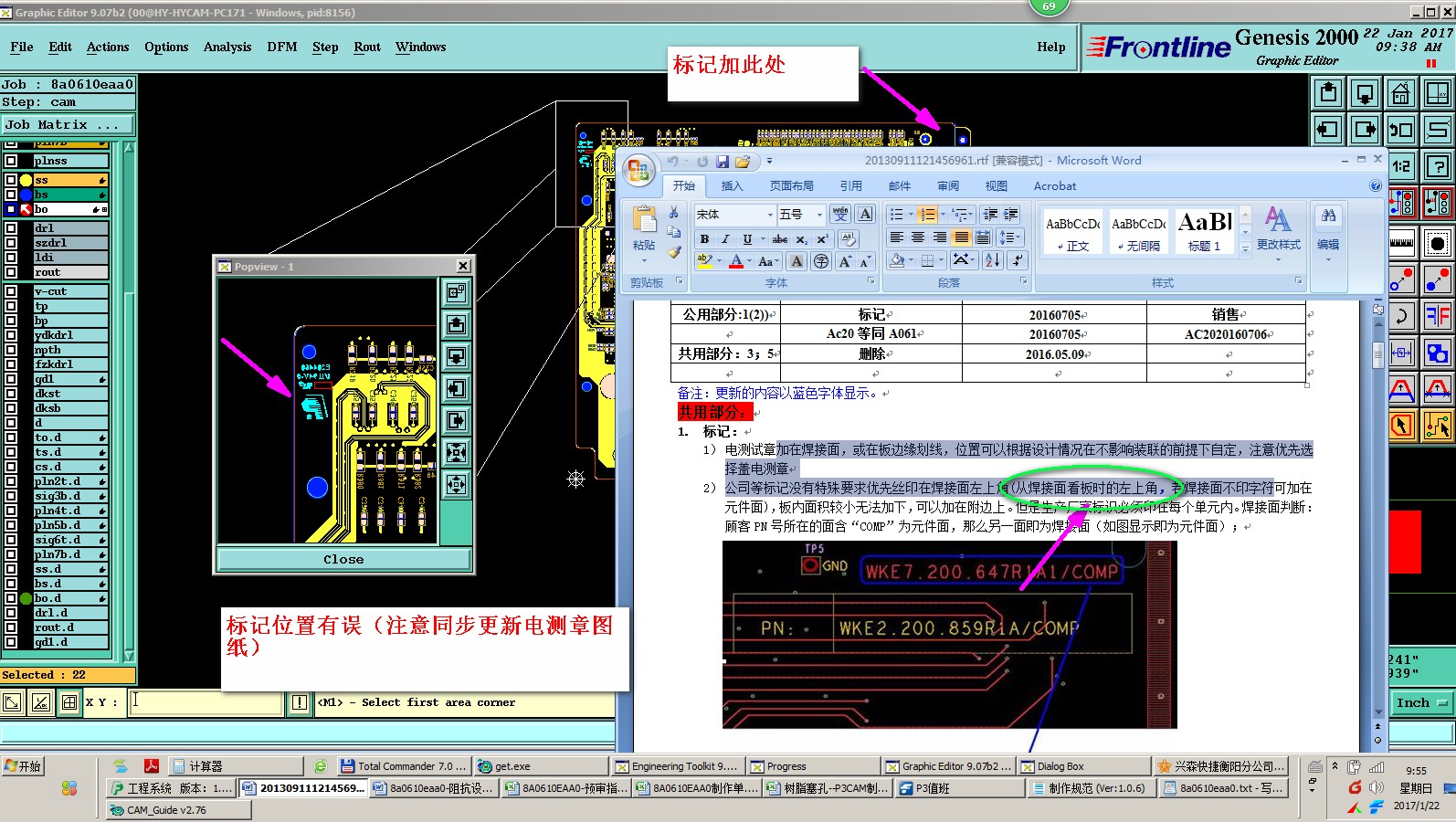Screen dimensions: 1456x822
Task: Click the pan right icon in Genesis toolbar
Action: click(x=1365, y=130)
